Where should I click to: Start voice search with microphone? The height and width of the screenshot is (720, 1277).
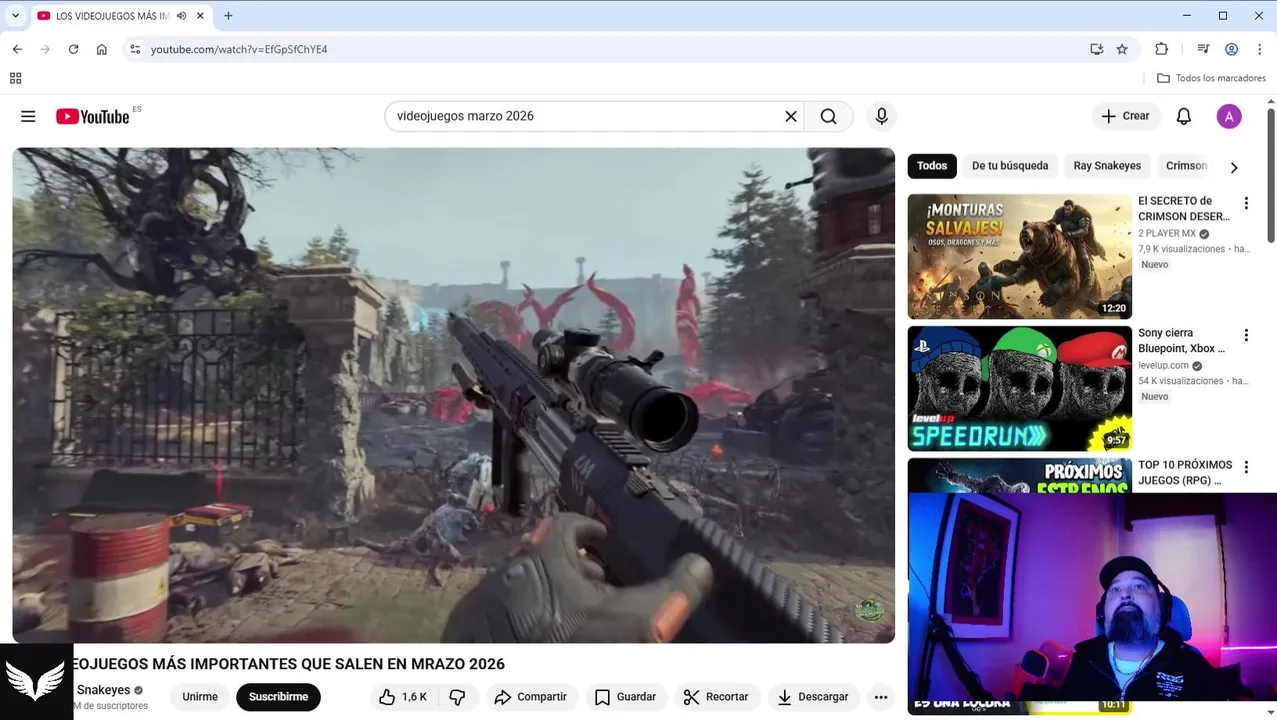[881, 116]
